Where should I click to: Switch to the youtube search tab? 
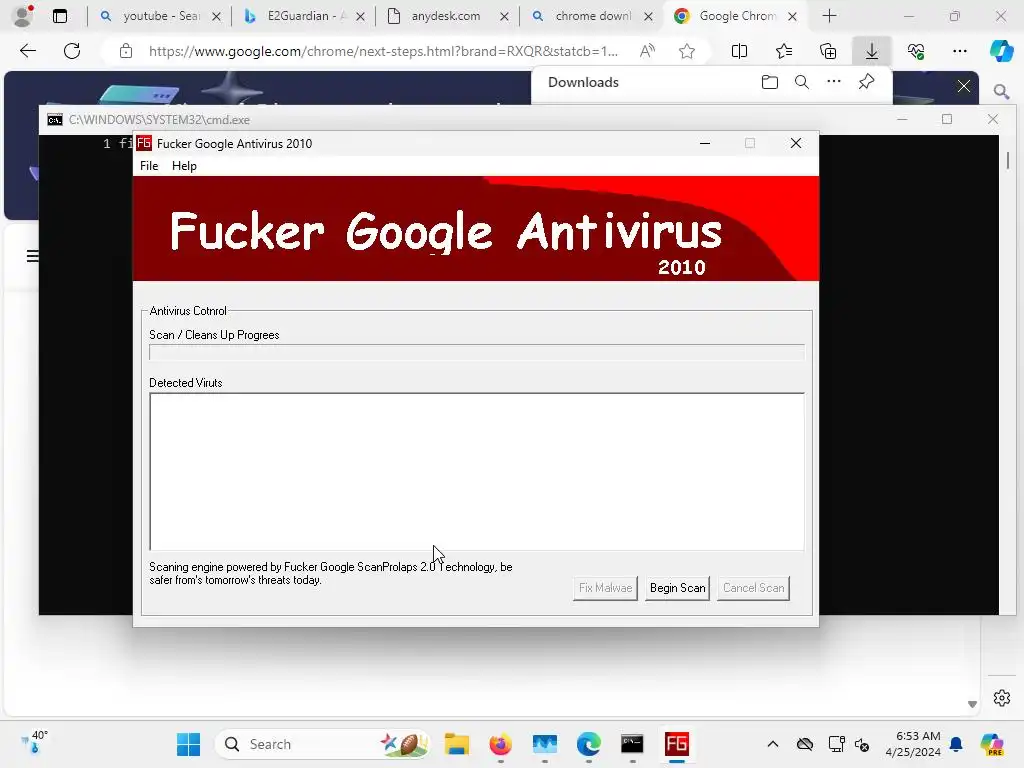pos(160,16)
